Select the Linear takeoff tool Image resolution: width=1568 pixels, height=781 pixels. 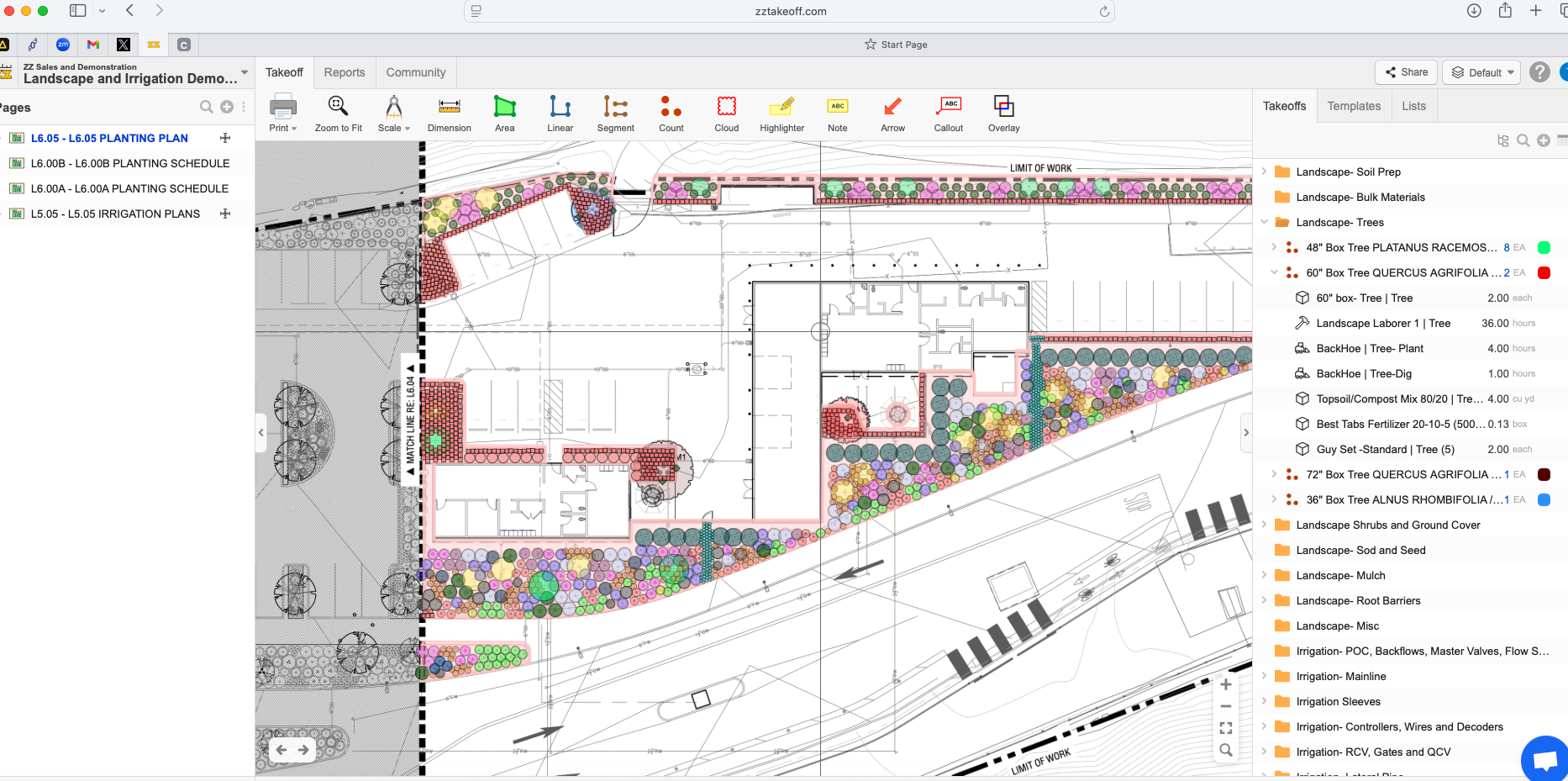click(560, 113)
